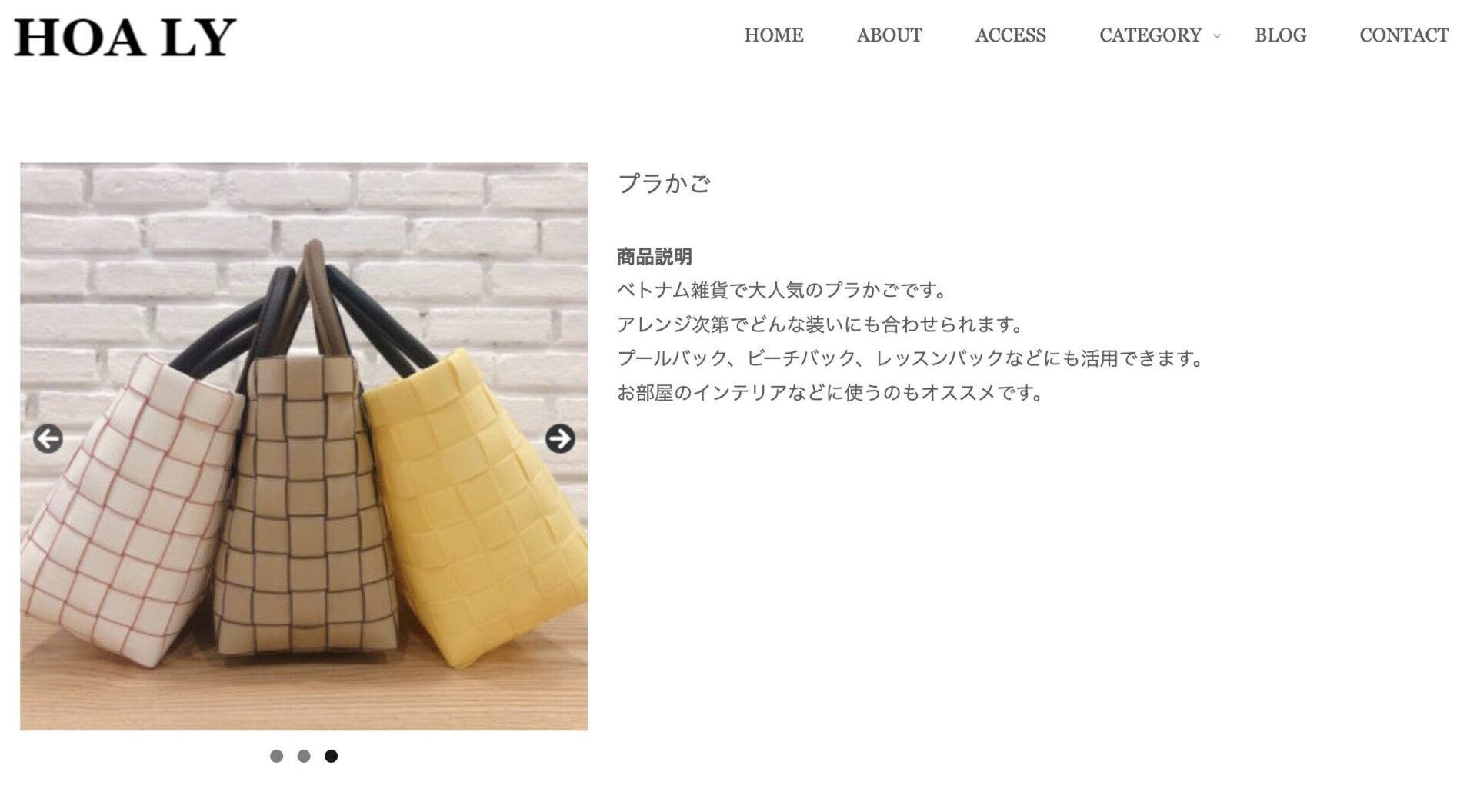Open the CONTACT page link

1404,35
